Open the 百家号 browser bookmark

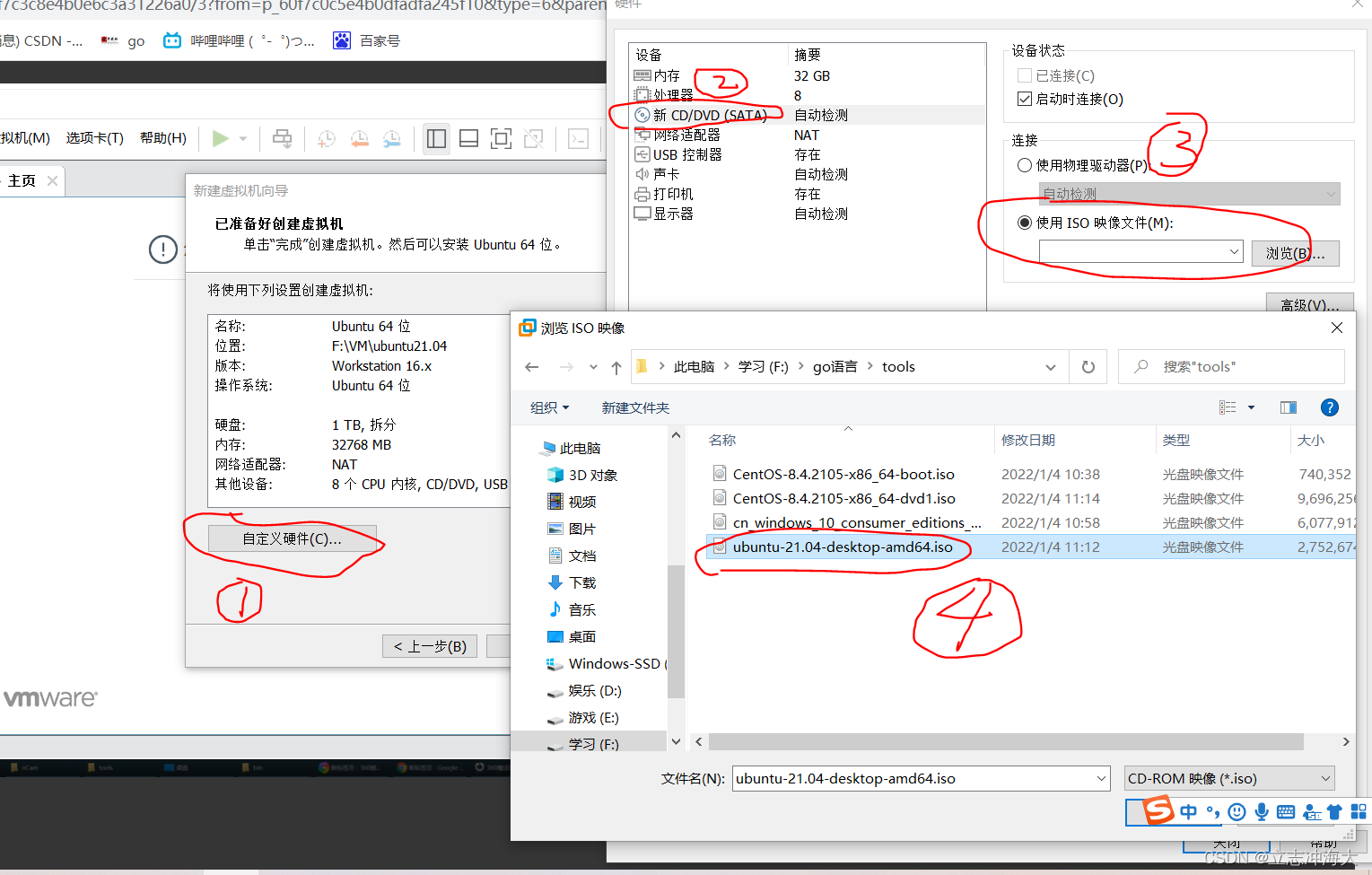coord(367,40)
